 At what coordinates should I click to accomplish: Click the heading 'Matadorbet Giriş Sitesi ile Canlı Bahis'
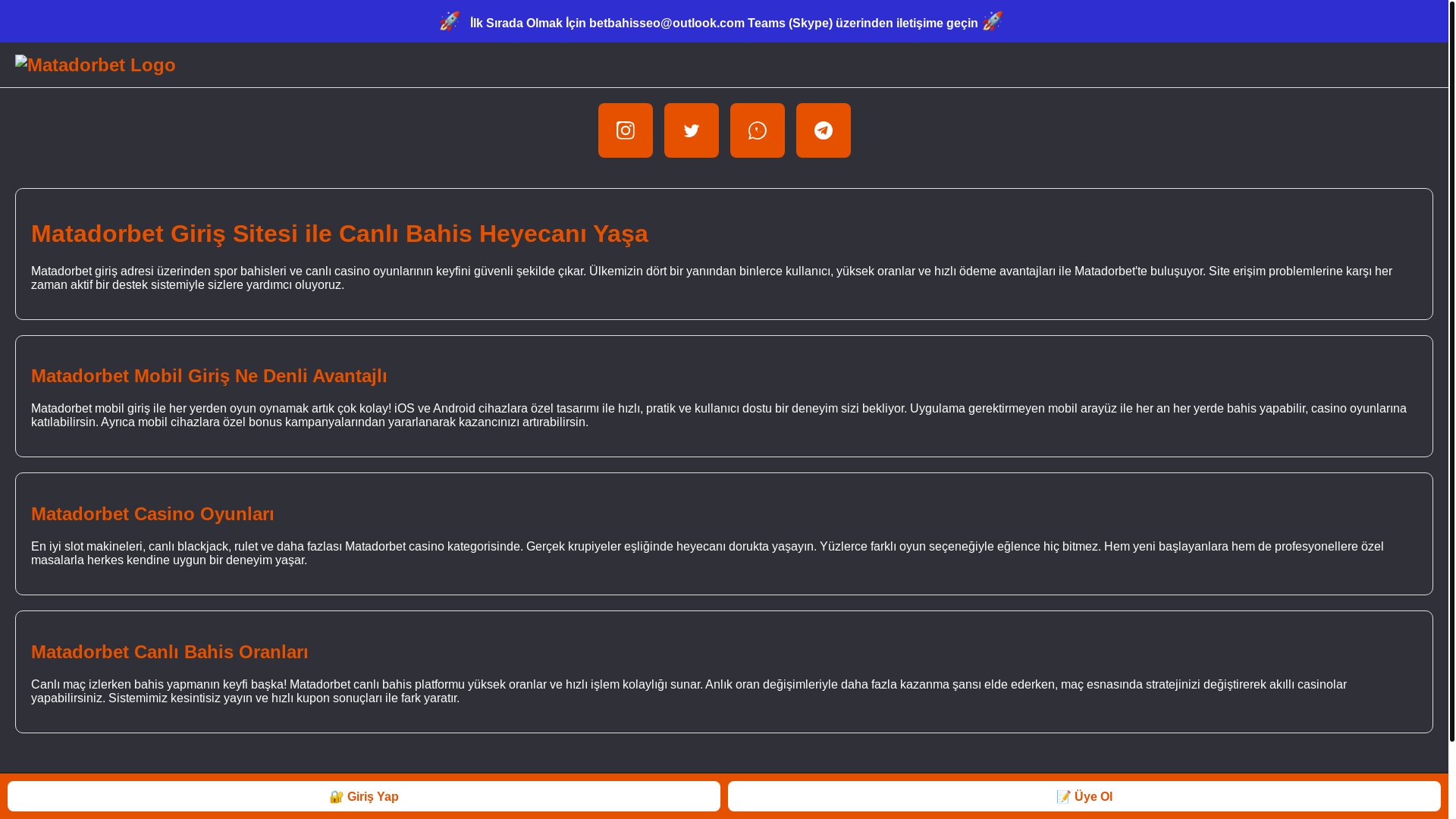coord(340,234)
